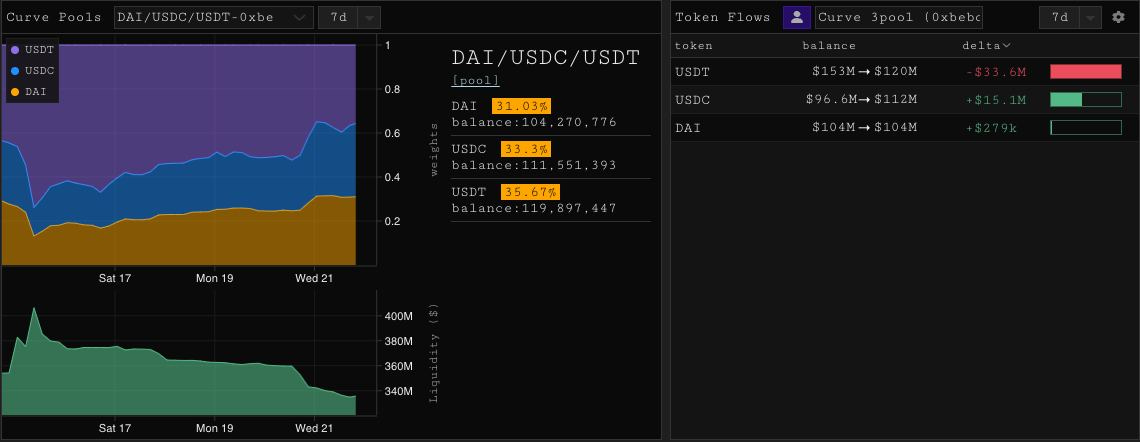Viewport: 1140px width, 442px height.
Task: Click the DAI/USDC/USDT pool title
Action: point(545,57)
